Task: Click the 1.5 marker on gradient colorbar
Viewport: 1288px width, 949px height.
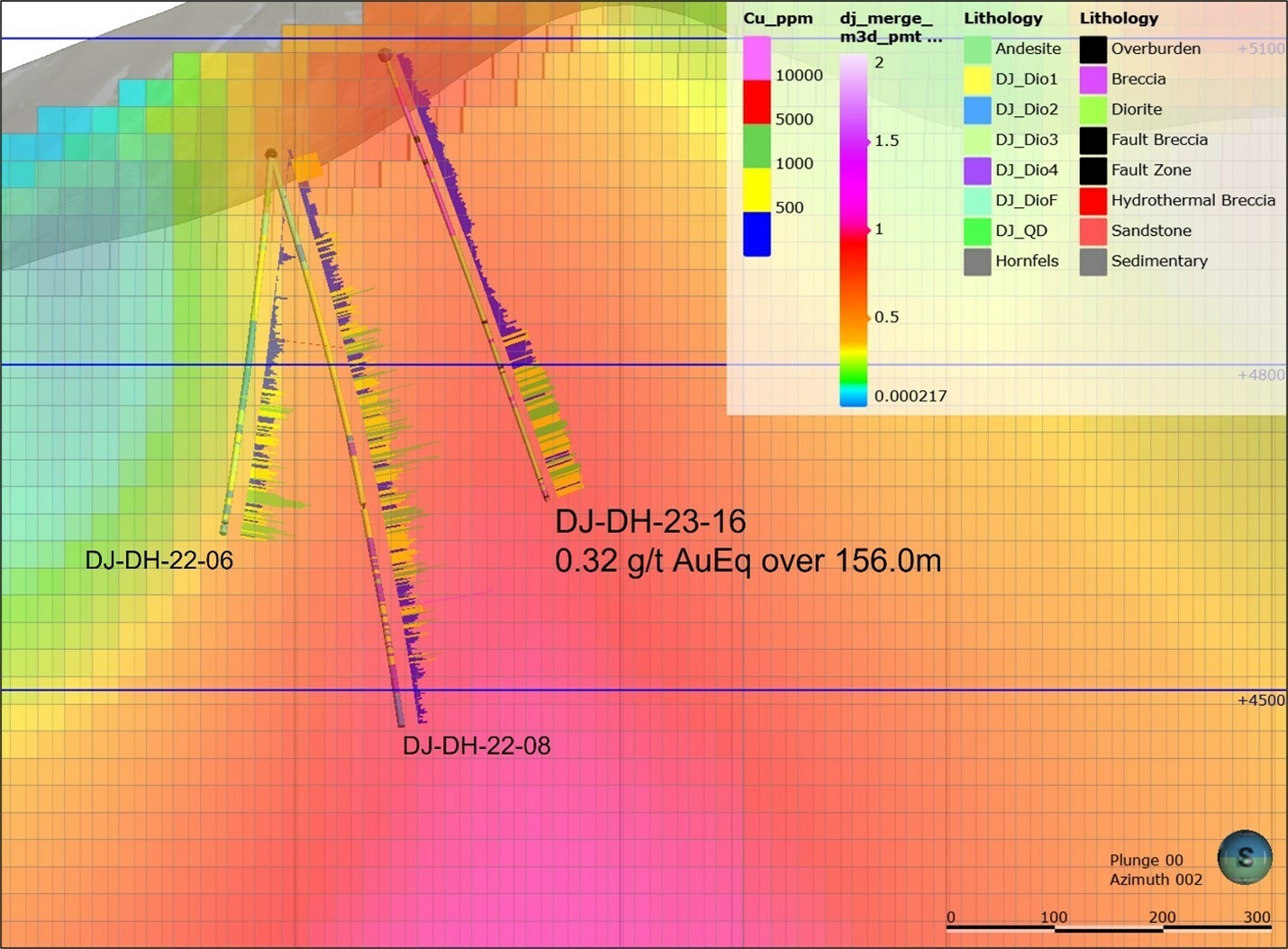Action: [869, 141]
